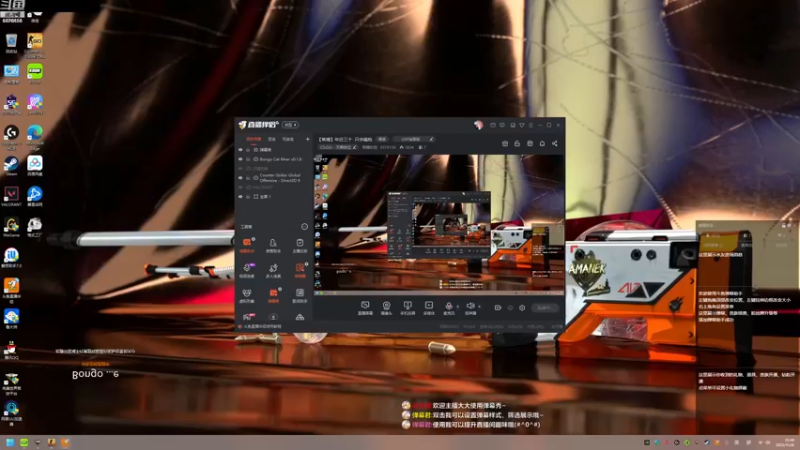Lock the Bongo Cat Mver source layer

click(x=248, y=159)
